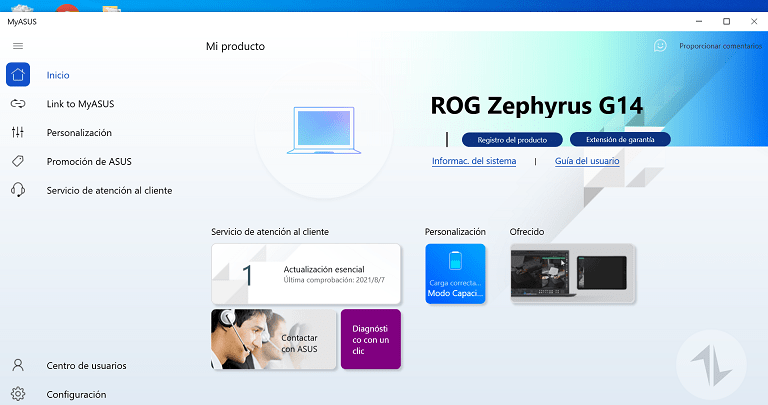Click the Ofrecido section heading
Image resolution: width=768 pixels, height=405 pixels.
click(x=527, y=232)
